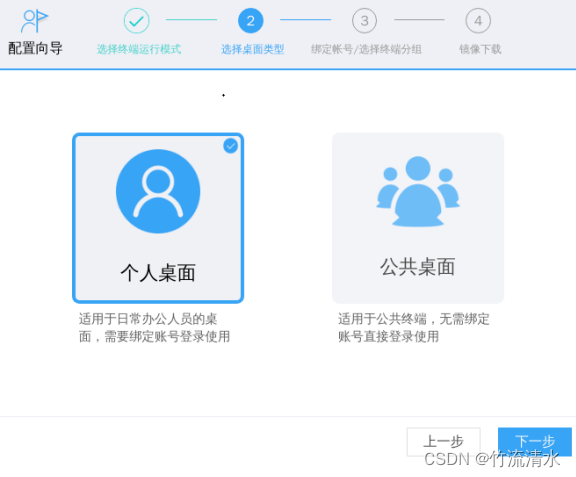Click the step 2 numbered circle
576x477 pixels.
click(251, 21)
